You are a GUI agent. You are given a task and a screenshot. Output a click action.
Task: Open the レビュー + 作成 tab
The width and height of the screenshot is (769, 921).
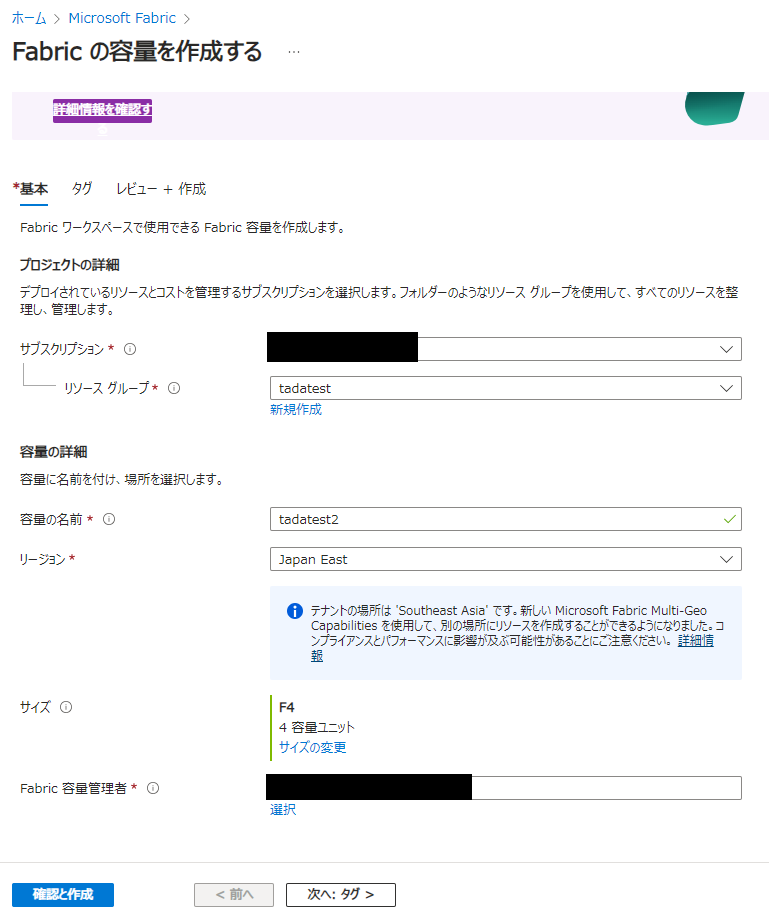(161, 189)
